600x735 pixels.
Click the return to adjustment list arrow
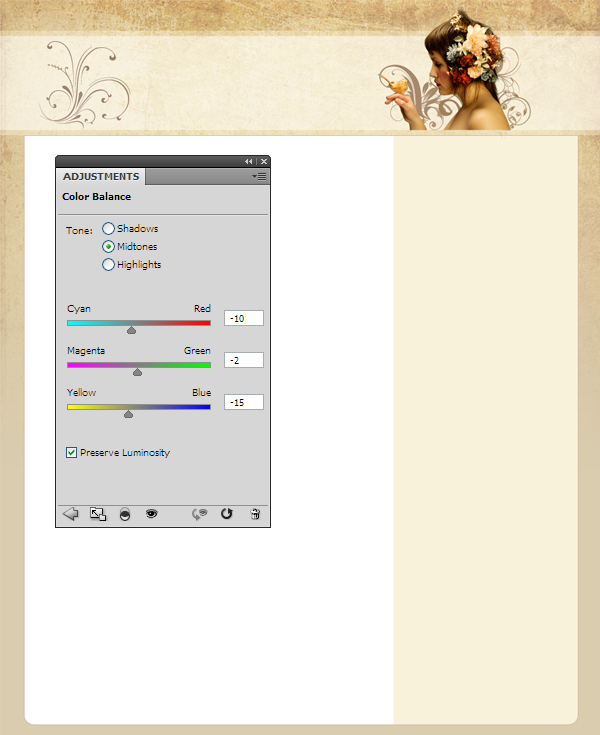pos(71,514)
